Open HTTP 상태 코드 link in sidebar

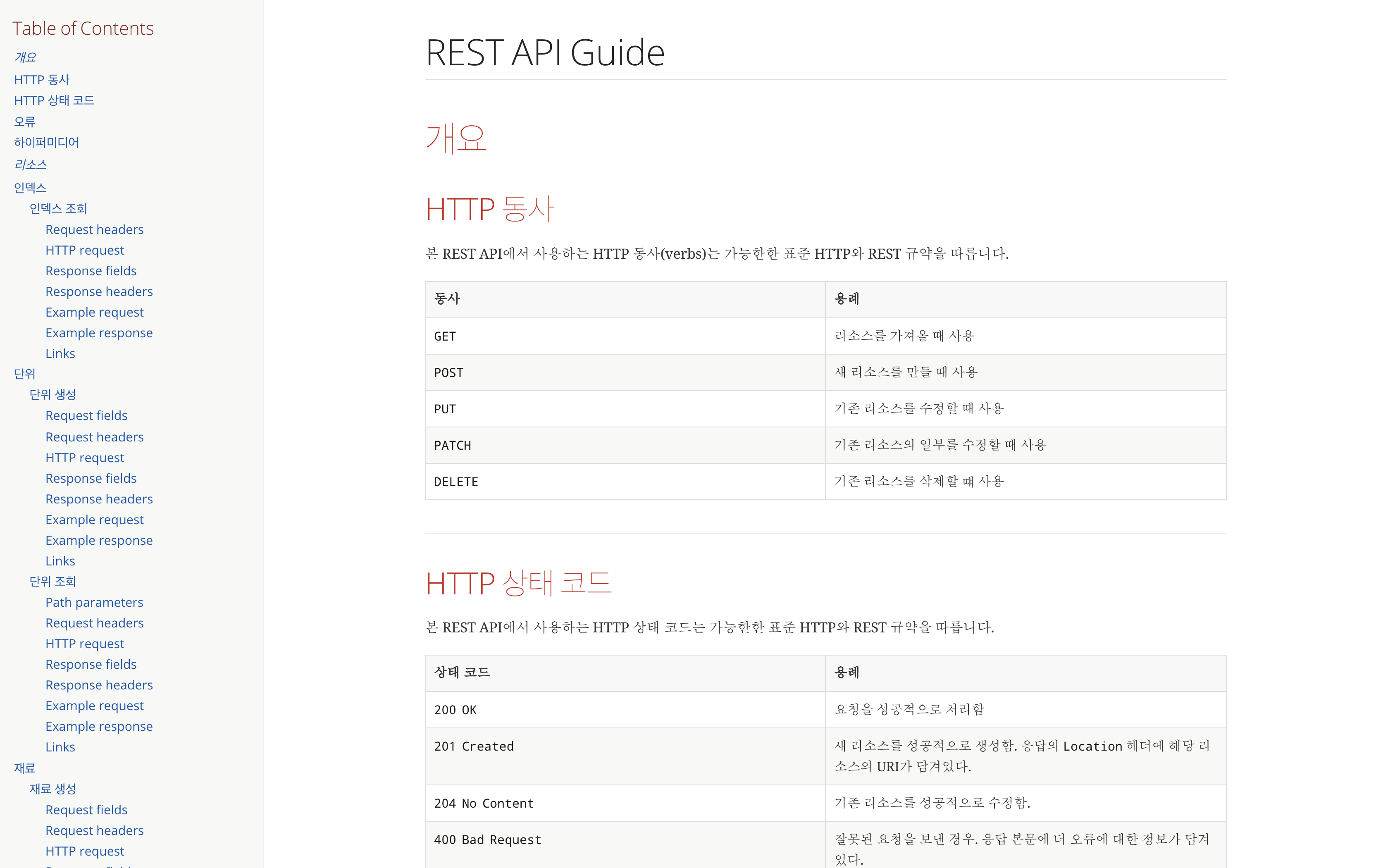click(x=54, y=100)
